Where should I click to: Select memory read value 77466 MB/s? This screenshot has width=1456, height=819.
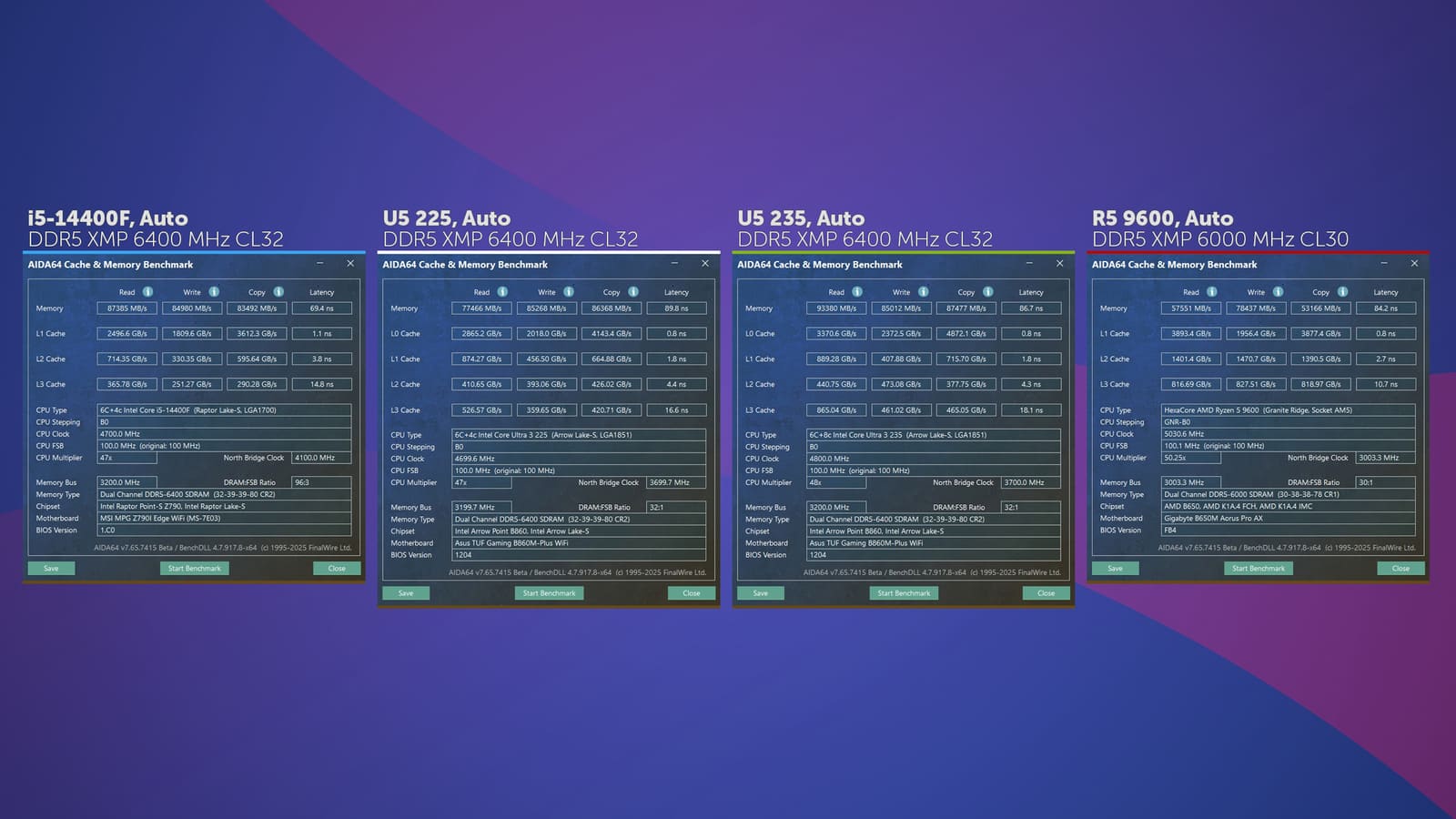point(482,308)
